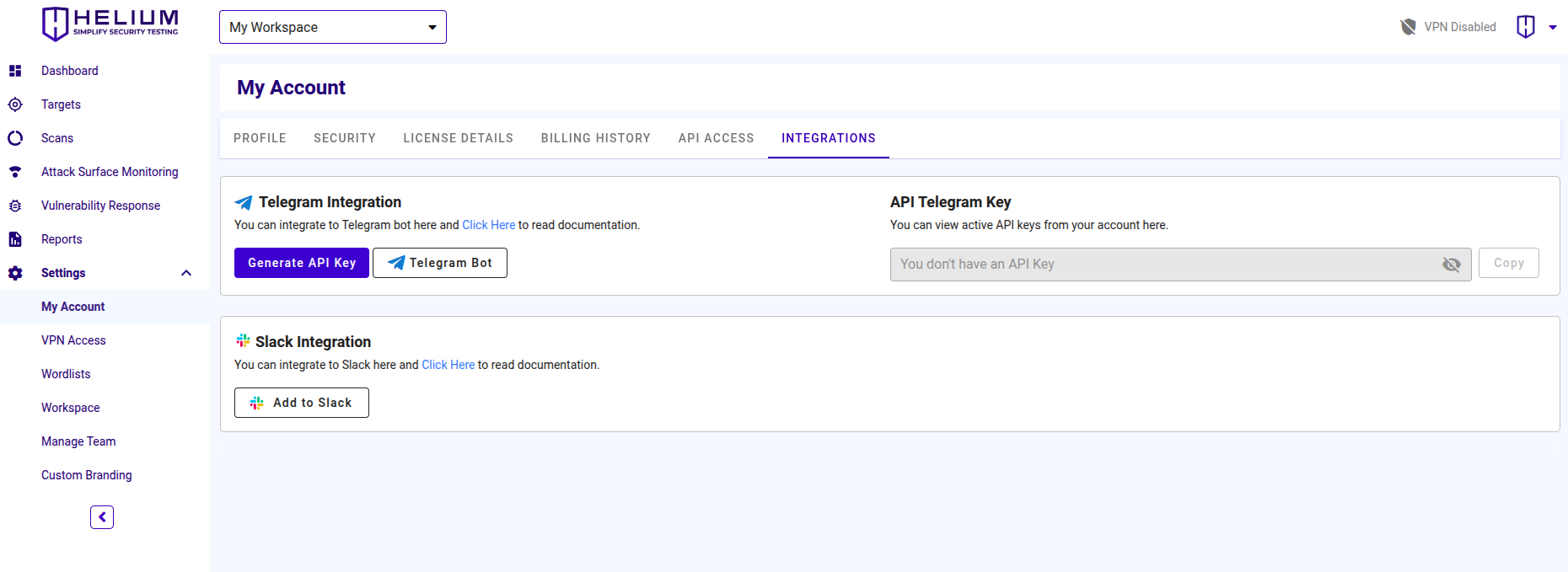Click the VPN Disabled shield icon
This screenshot has height=572, width=1568.
pyautogui.click(x=1408, y=27)
